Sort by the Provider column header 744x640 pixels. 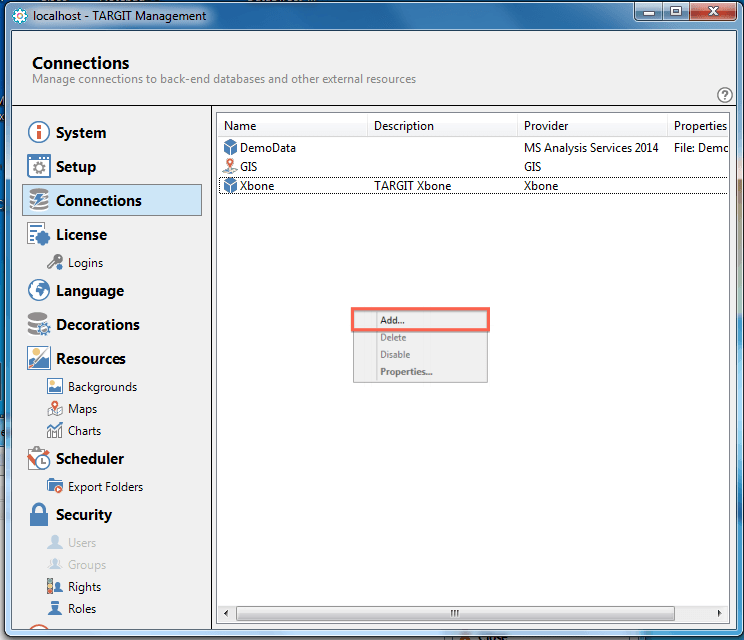pyautogui.click(x=592, y=126)
